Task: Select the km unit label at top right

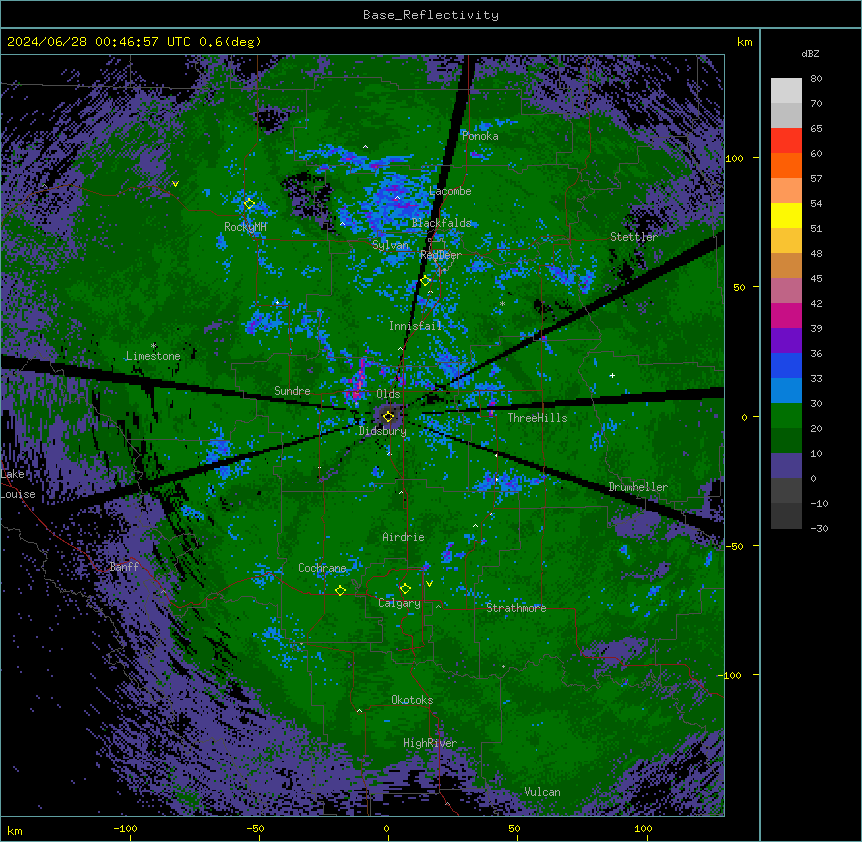Action: coord(744,42)
